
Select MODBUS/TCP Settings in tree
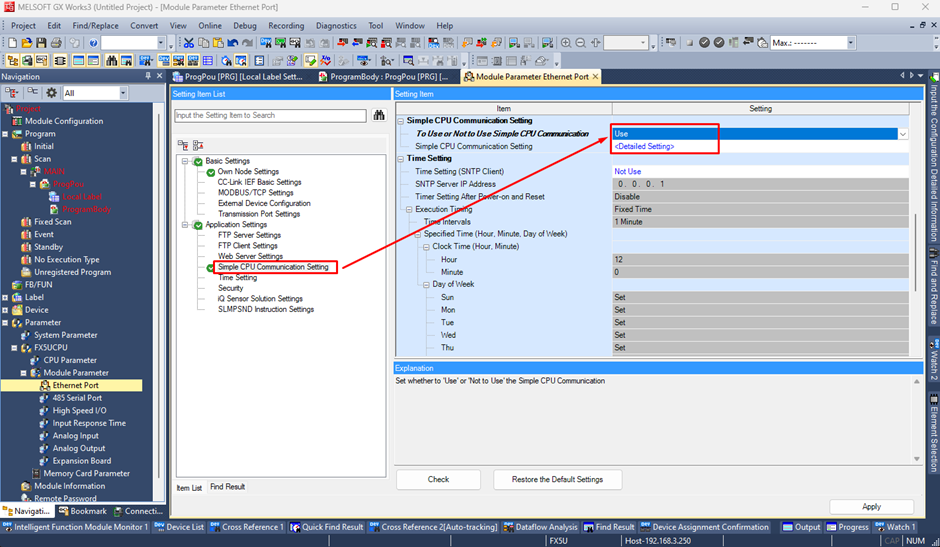[255, 193]
